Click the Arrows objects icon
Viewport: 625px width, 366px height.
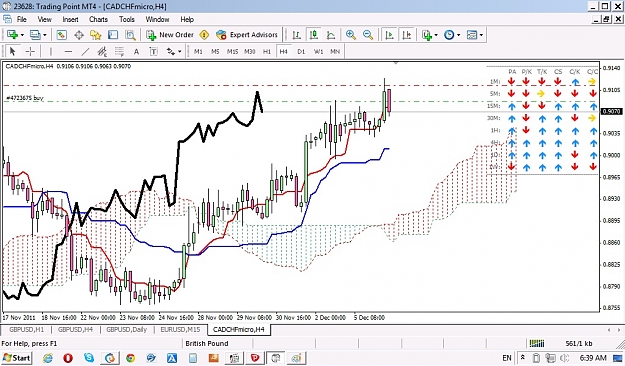pos(171,51)
